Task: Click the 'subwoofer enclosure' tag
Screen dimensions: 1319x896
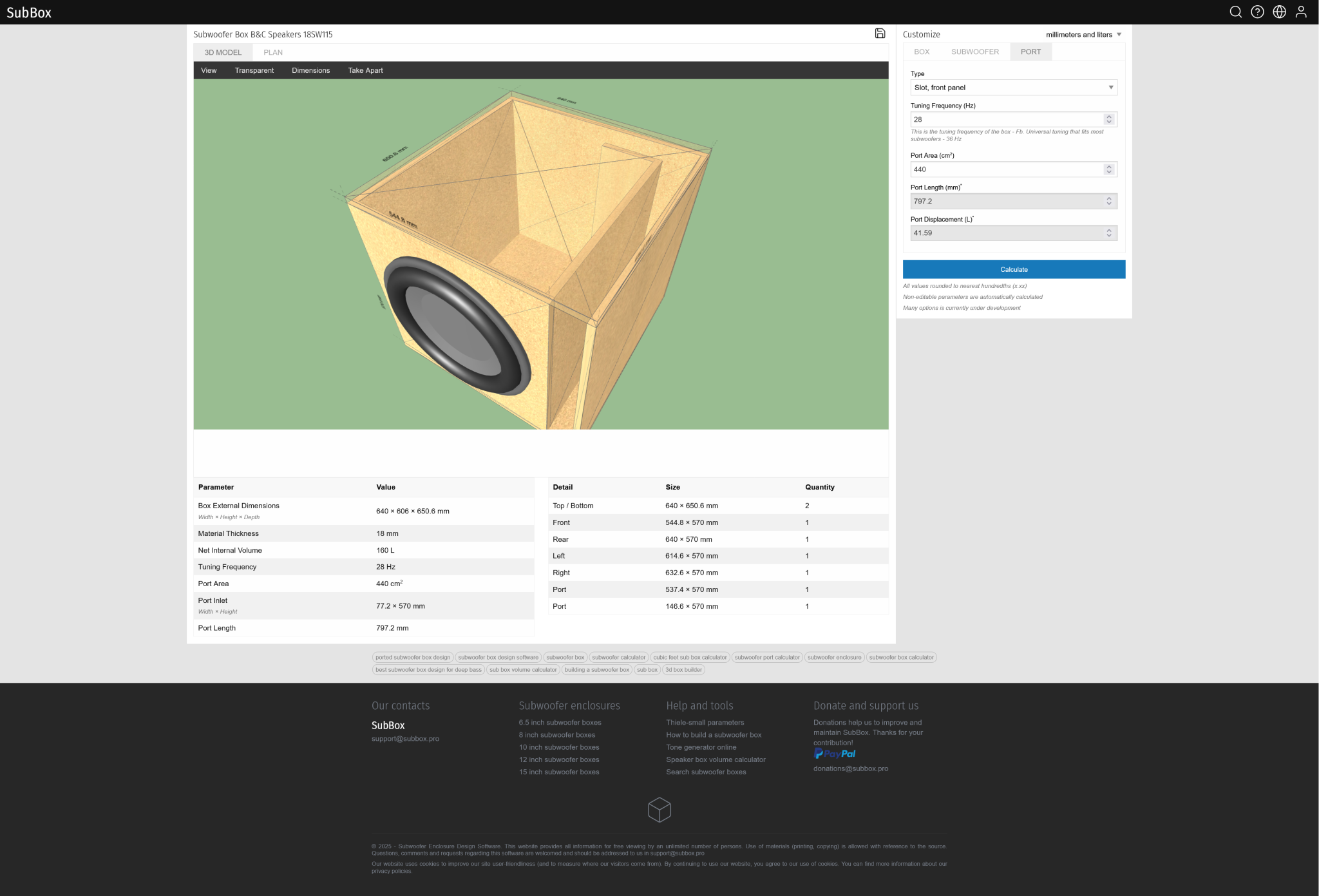Action: (834, 658)
